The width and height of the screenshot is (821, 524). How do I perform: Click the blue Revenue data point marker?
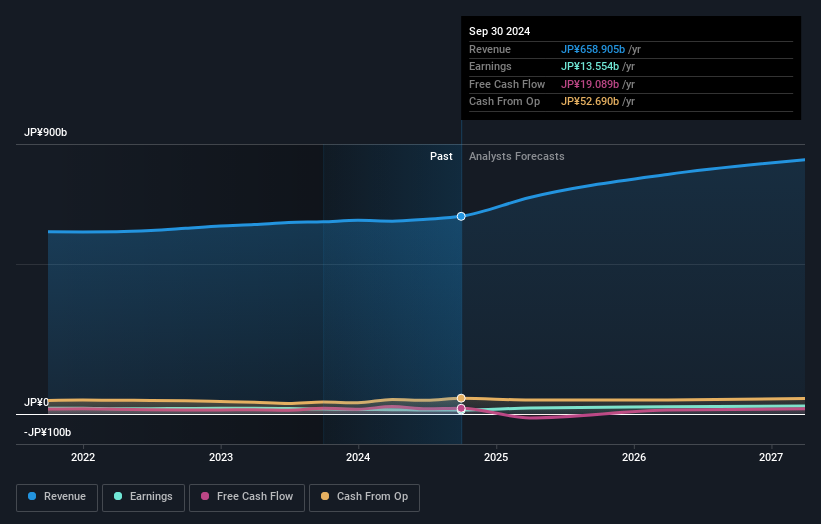tap(461, 216)
